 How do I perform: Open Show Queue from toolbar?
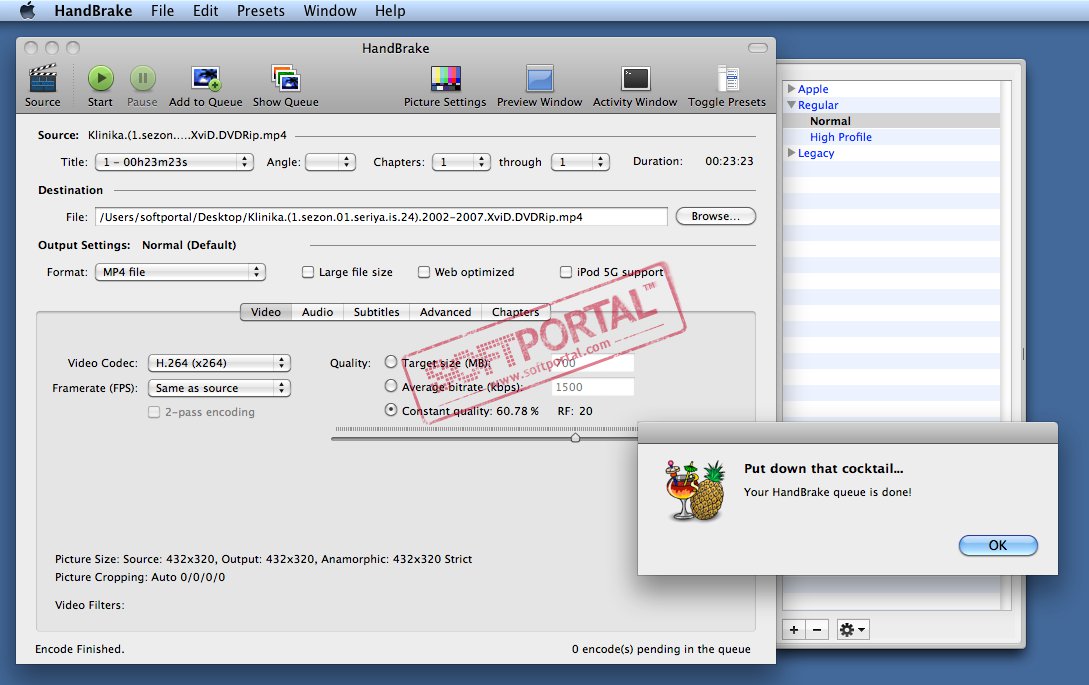[x=285, y=79]
